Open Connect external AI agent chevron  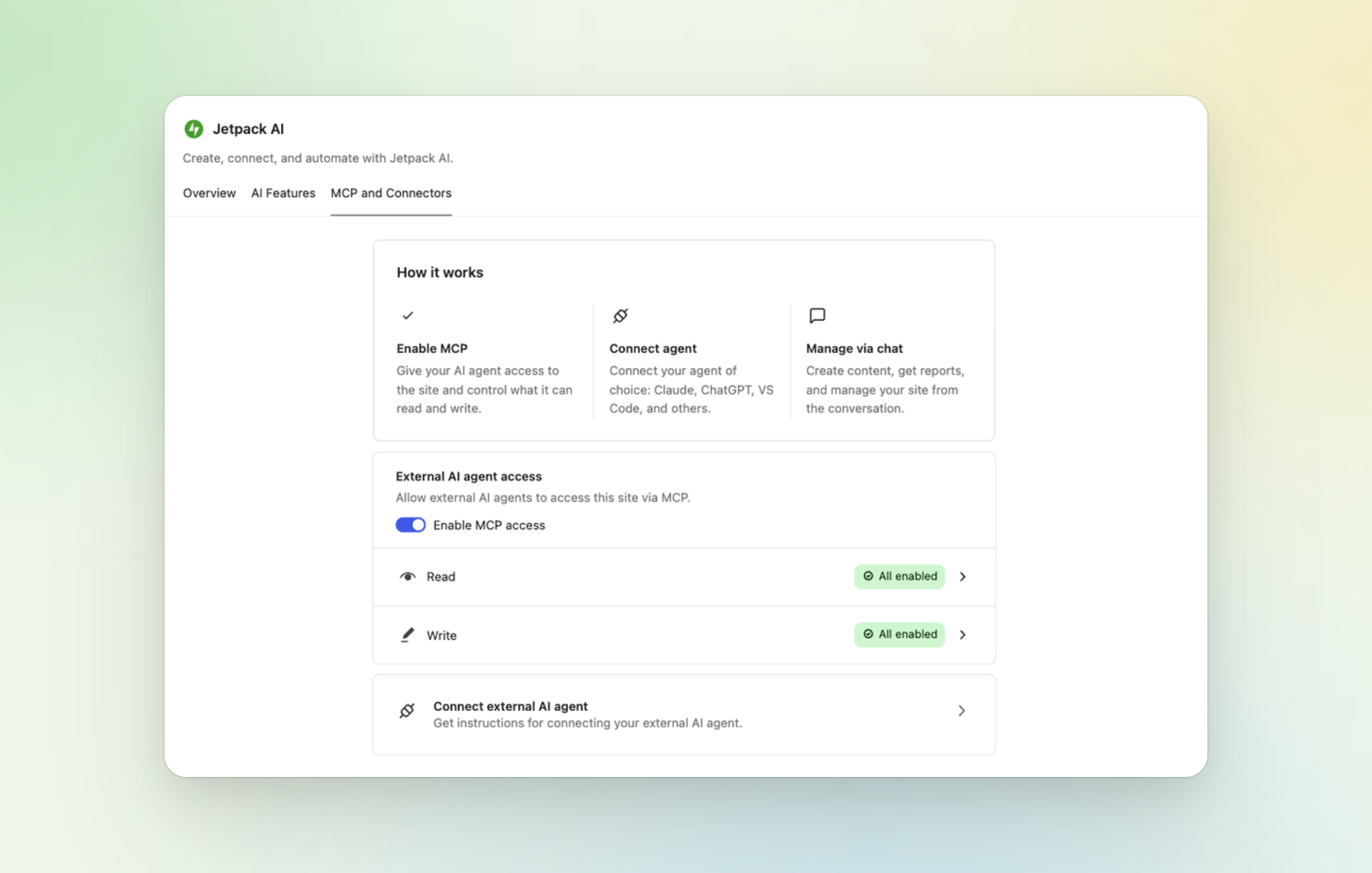tap(962, 711)
